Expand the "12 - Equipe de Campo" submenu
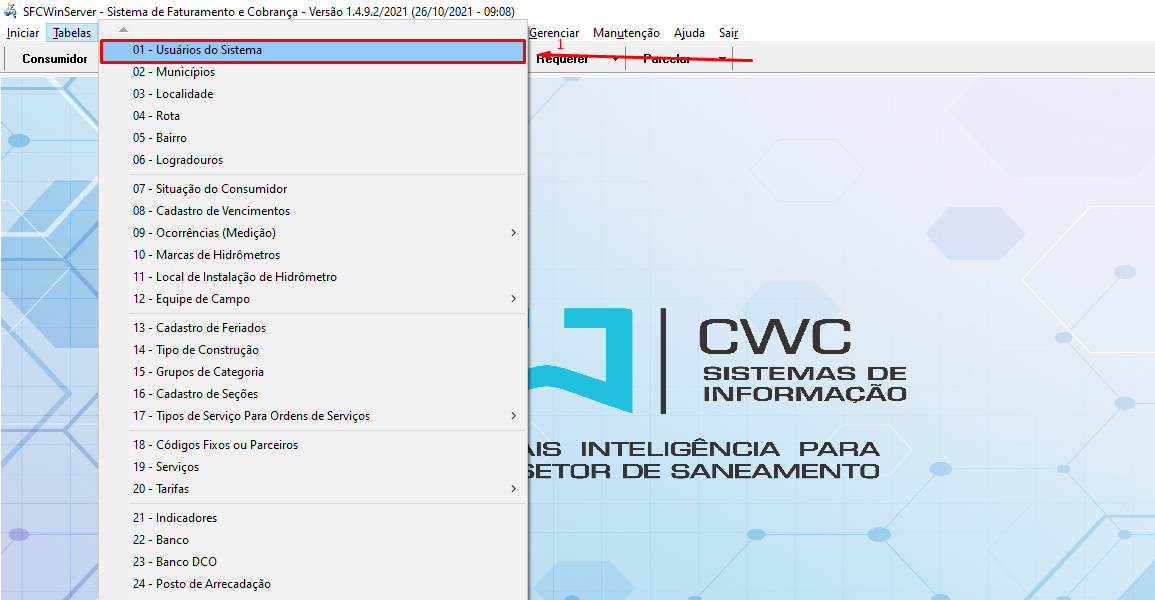The width and height of the screenshot is (1155, 600). pyautogui.click(x=513, y=298)
